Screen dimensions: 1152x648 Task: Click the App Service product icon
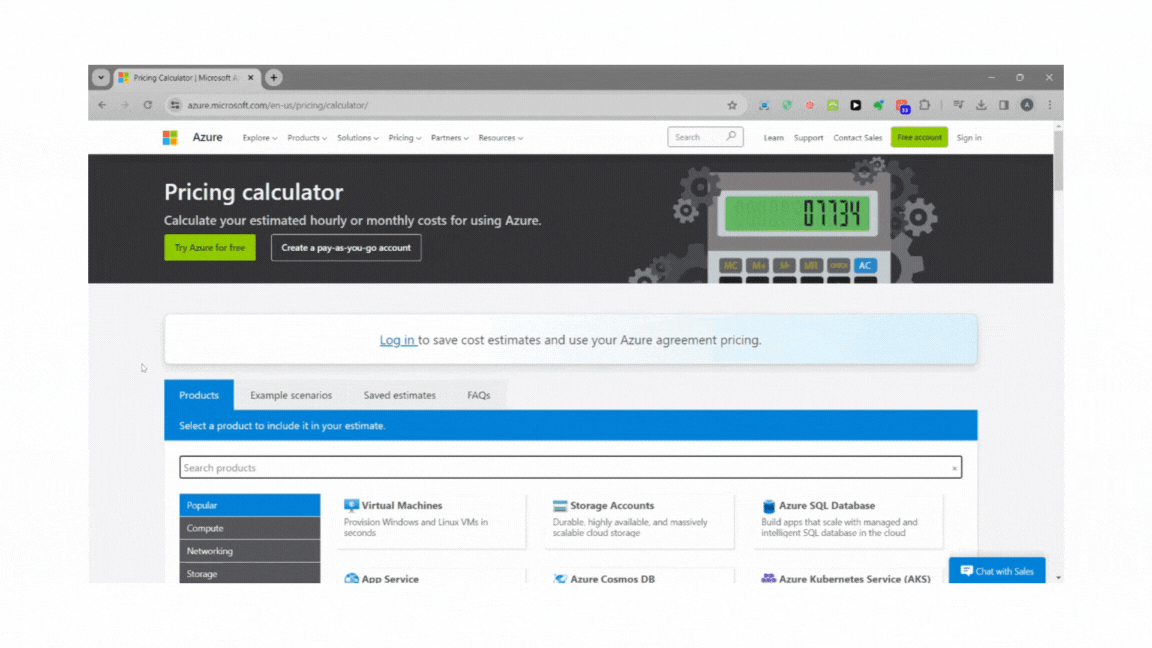point(351,578)
